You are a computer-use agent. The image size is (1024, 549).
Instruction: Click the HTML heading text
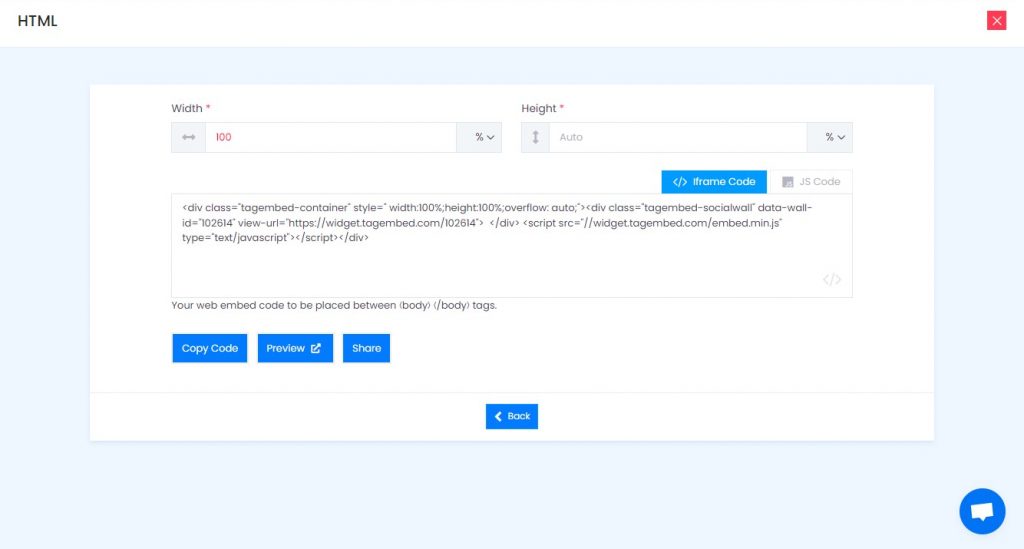(x=37, y=21)
